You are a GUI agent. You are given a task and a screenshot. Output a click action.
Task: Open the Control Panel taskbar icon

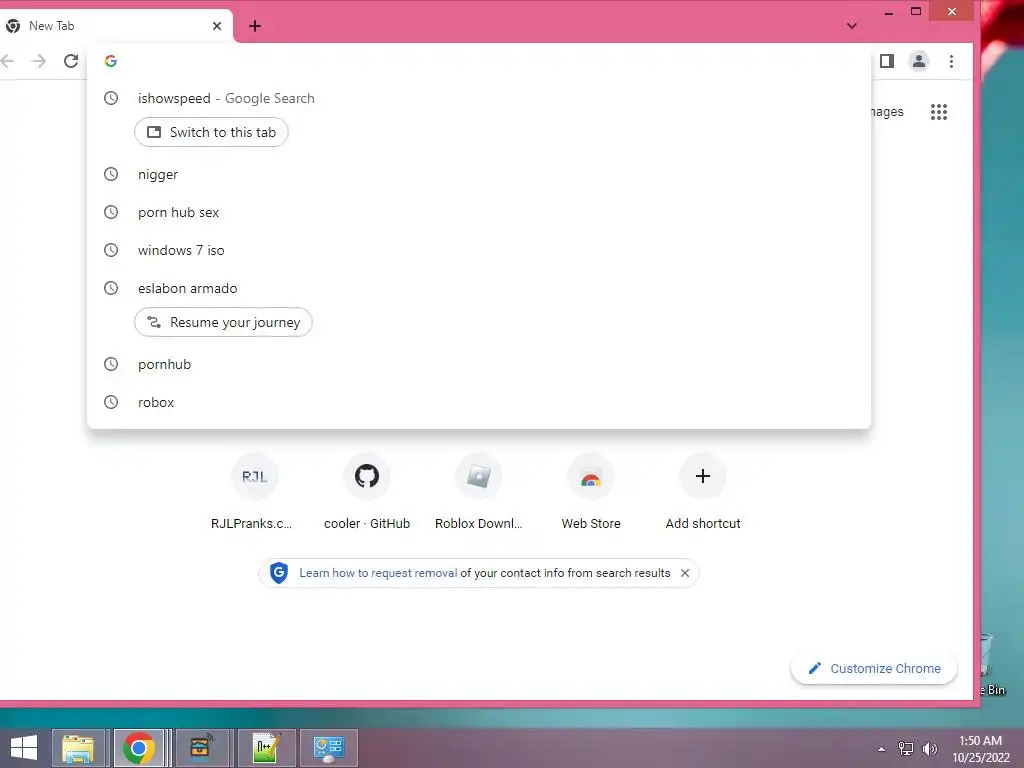point(328,748)
